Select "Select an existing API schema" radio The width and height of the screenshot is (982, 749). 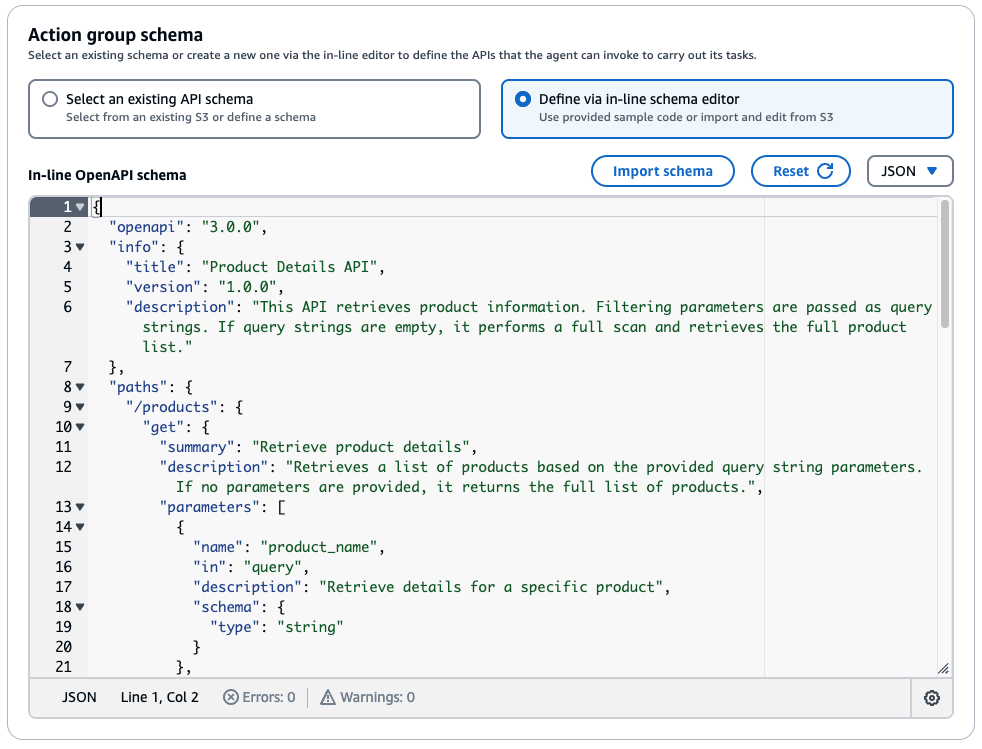coord(50,100)
